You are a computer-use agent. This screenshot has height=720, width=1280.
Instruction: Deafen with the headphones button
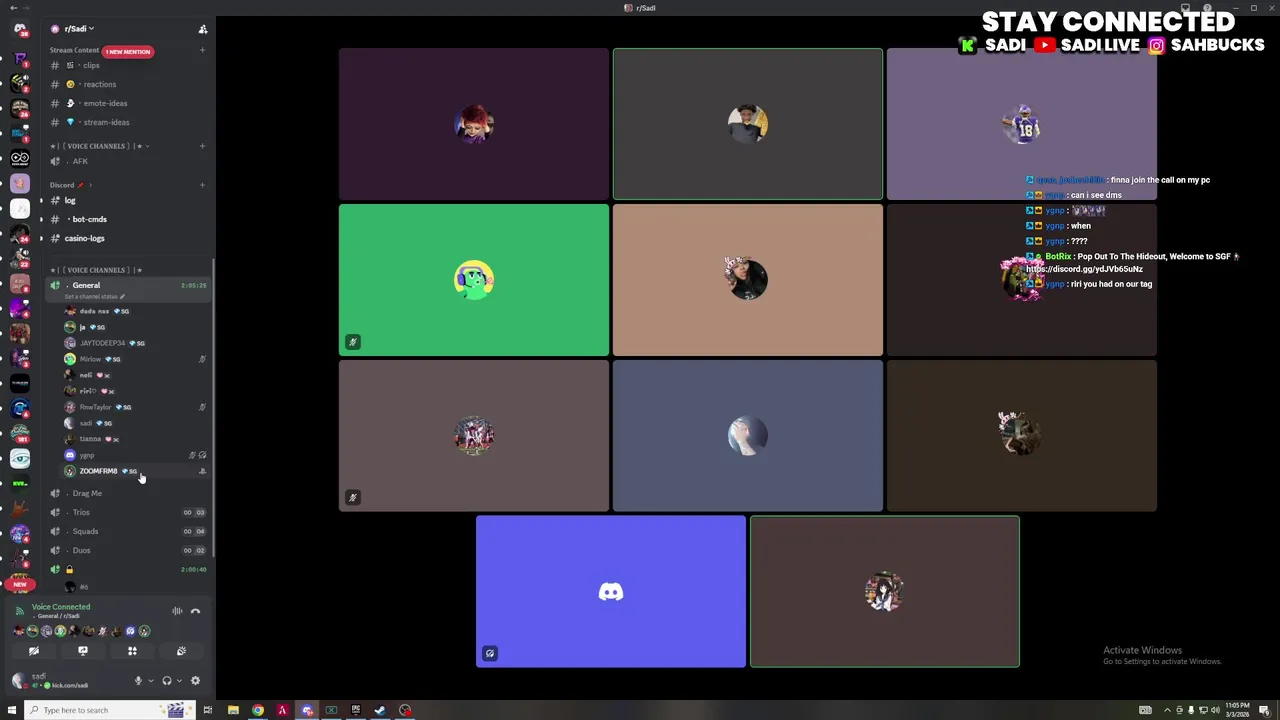pos(167,681)
